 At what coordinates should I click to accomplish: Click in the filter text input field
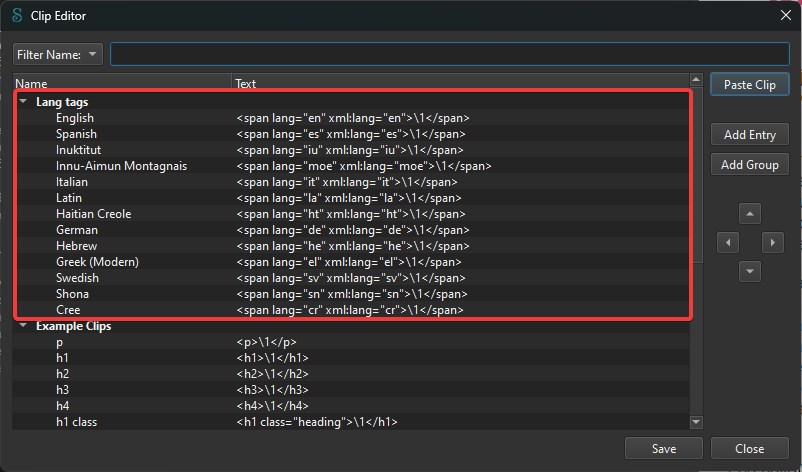450,54
